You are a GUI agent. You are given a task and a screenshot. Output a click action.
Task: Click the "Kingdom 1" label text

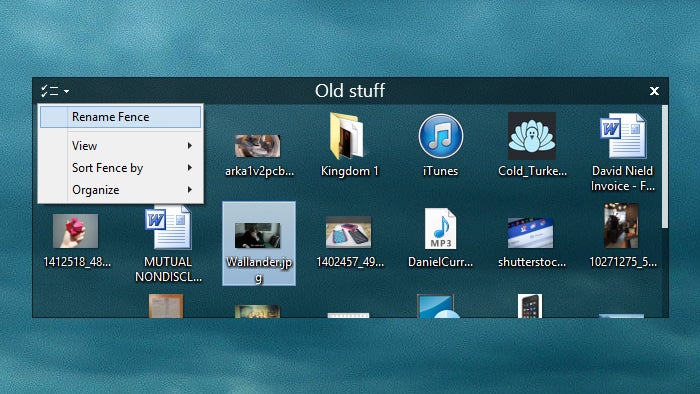350,171
